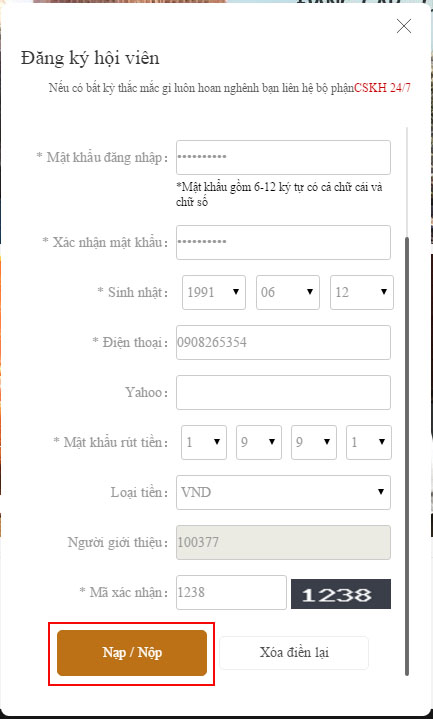Open second withdrawal PIN digit dropdown
The height and width of the screenshot is (719, 433).
[259, 442]
